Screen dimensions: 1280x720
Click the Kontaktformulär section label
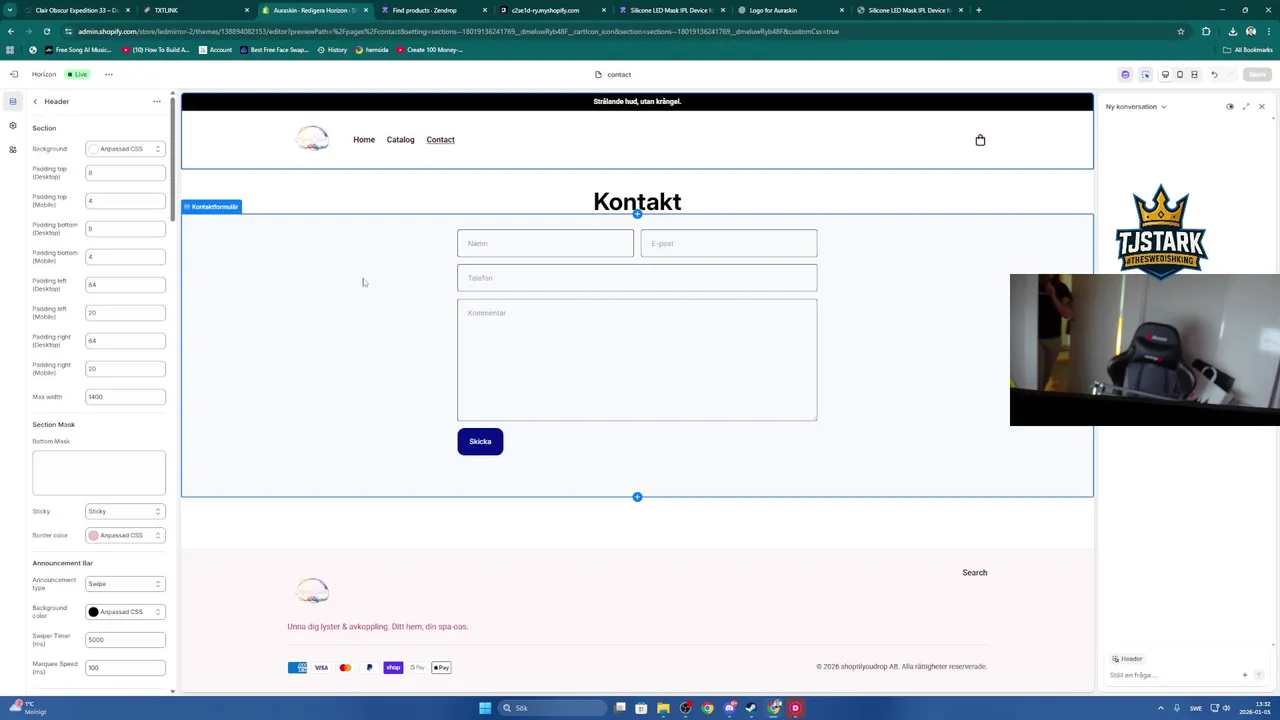211,207
